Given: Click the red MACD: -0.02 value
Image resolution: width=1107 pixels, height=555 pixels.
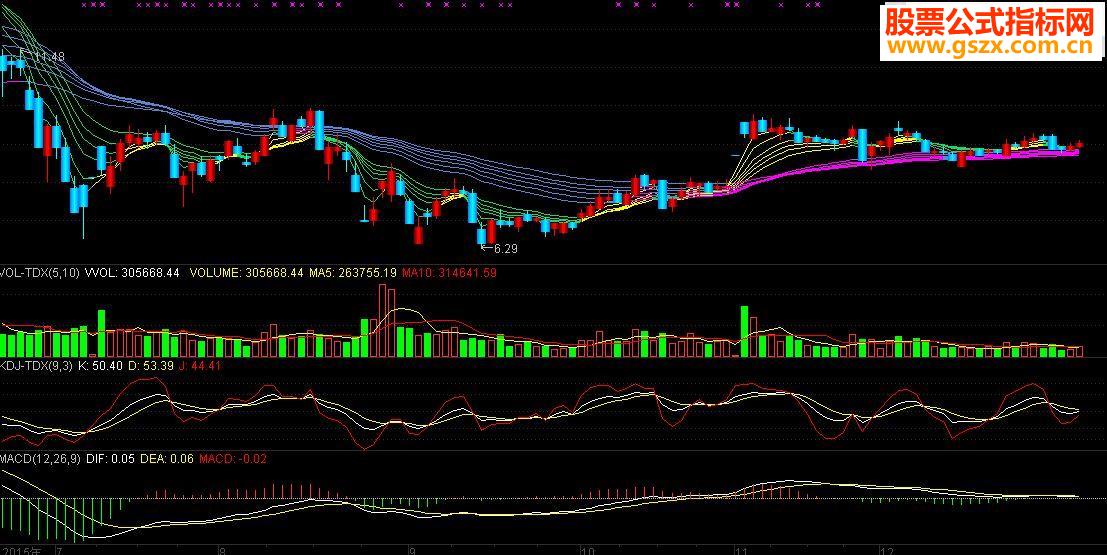Looking at the screenshot, I should (233, 459).
